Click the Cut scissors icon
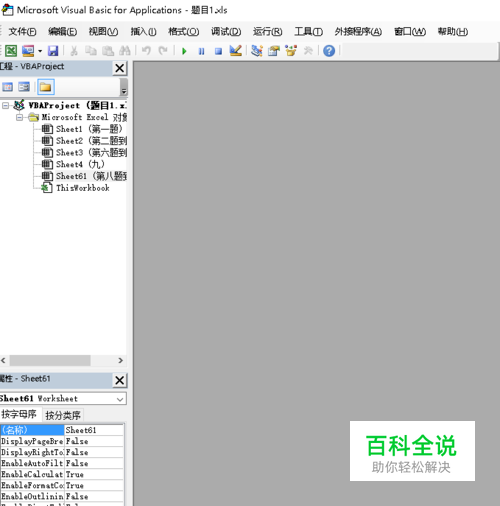This screenshot has height=506, width=500. pos(74,51)
